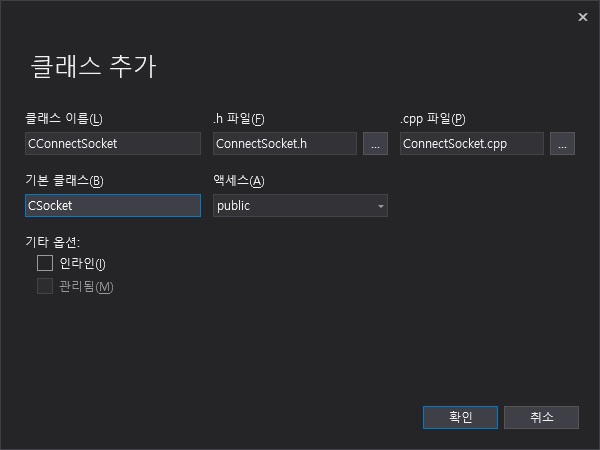
Task: Cancel with the 취소 button
Action: [541, 417]
